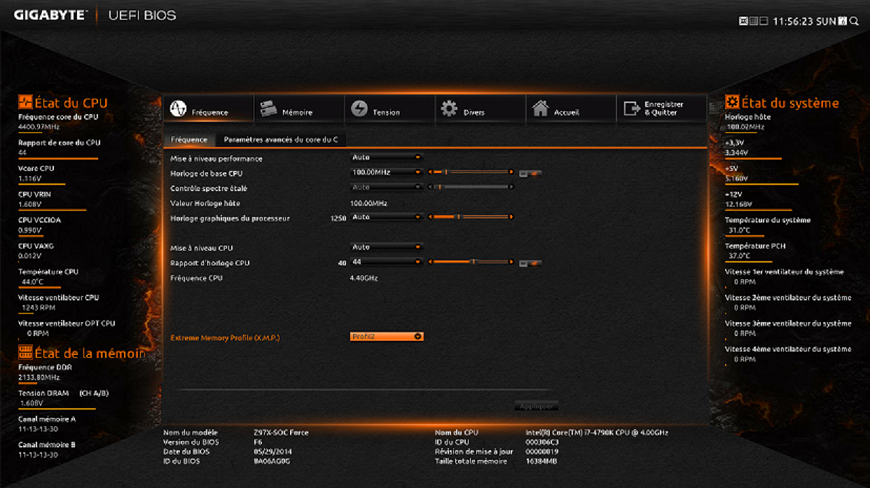Viewport: 870px width, 488px height.
Task: Open Extreme Memory Profile dropdown showing Profil2
Action: tap(386, 337)
